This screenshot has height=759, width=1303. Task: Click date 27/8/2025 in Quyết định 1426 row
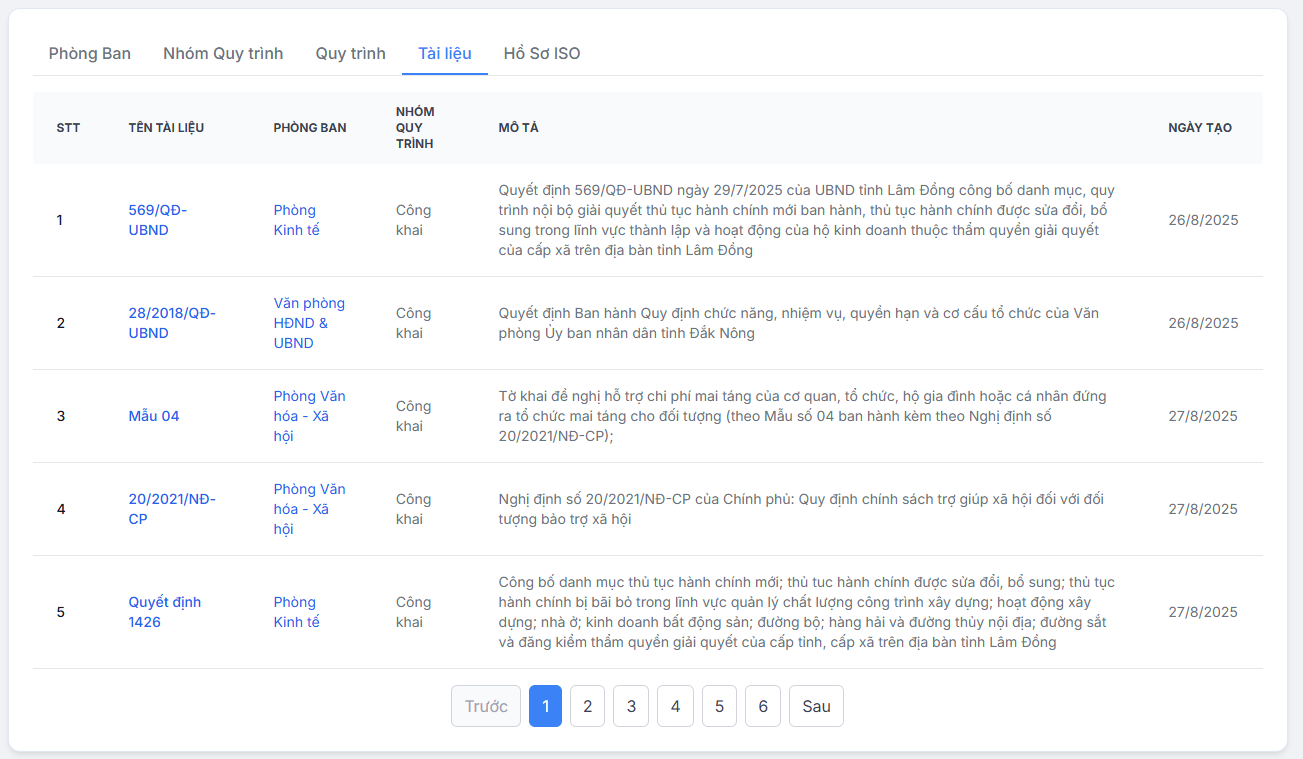(x=1203, y=612)
